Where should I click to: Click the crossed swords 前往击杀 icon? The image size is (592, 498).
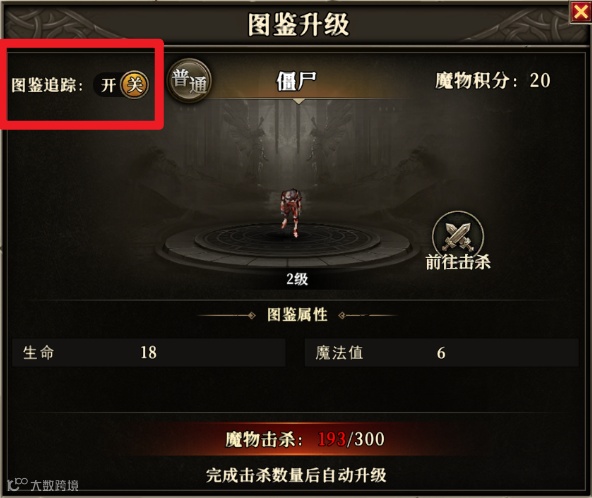[x=458, y=233]
